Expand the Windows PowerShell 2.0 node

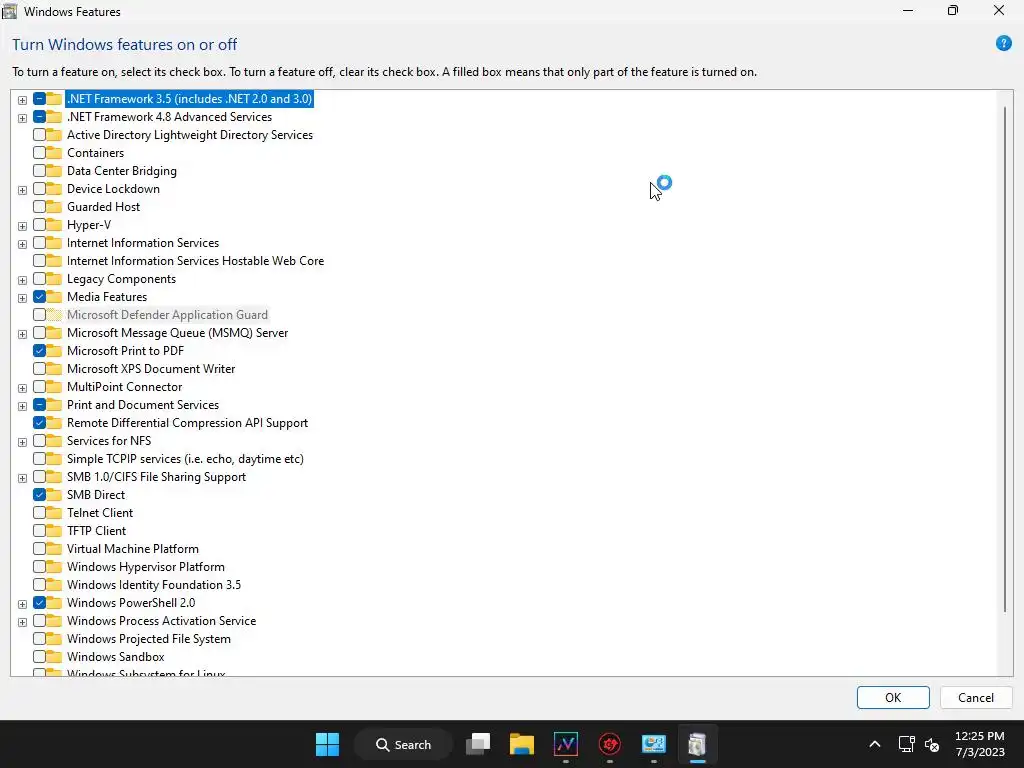(x=22, y=604)
